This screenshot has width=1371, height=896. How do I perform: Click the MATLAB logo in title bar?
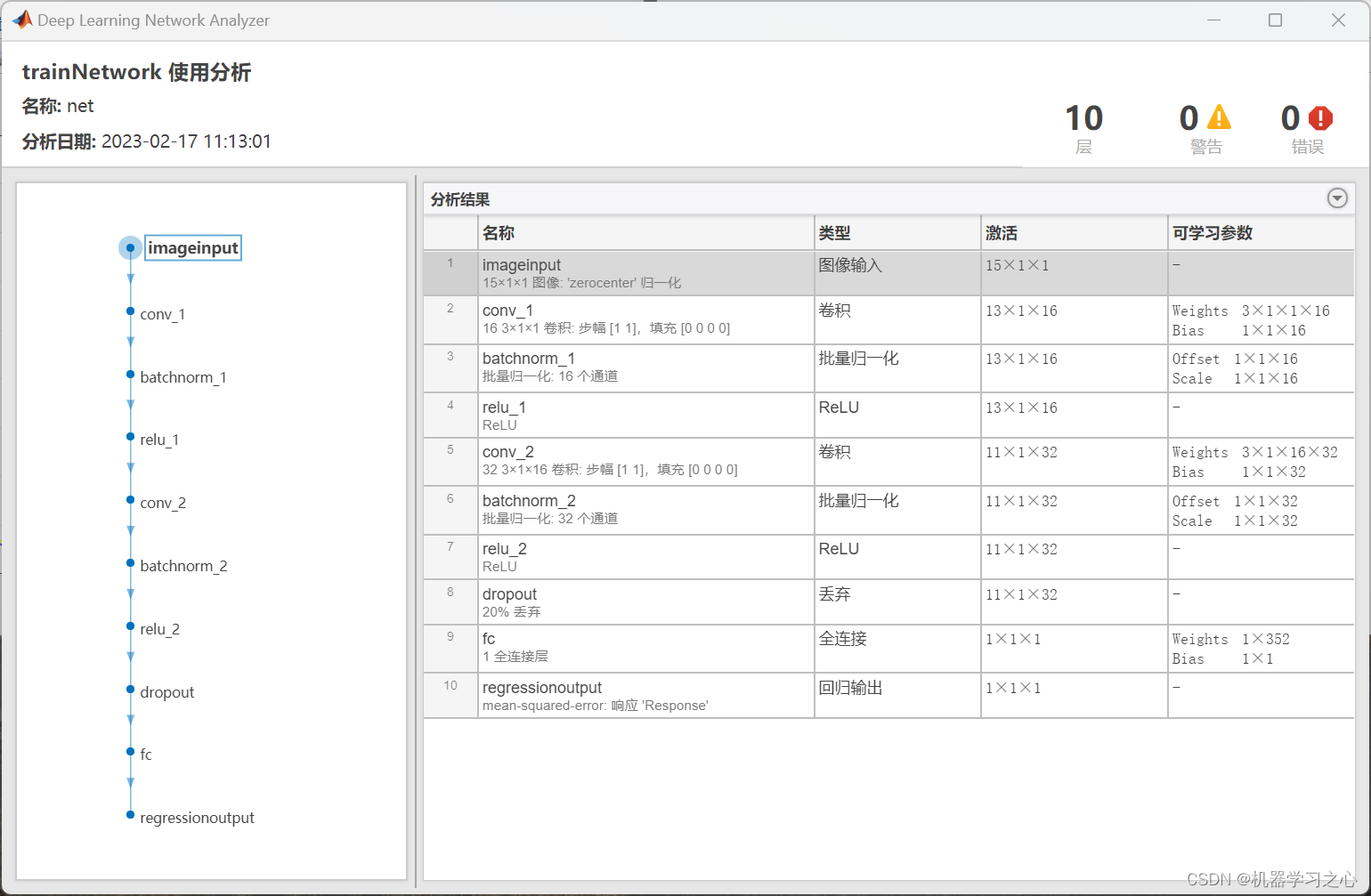coord(22,20)
